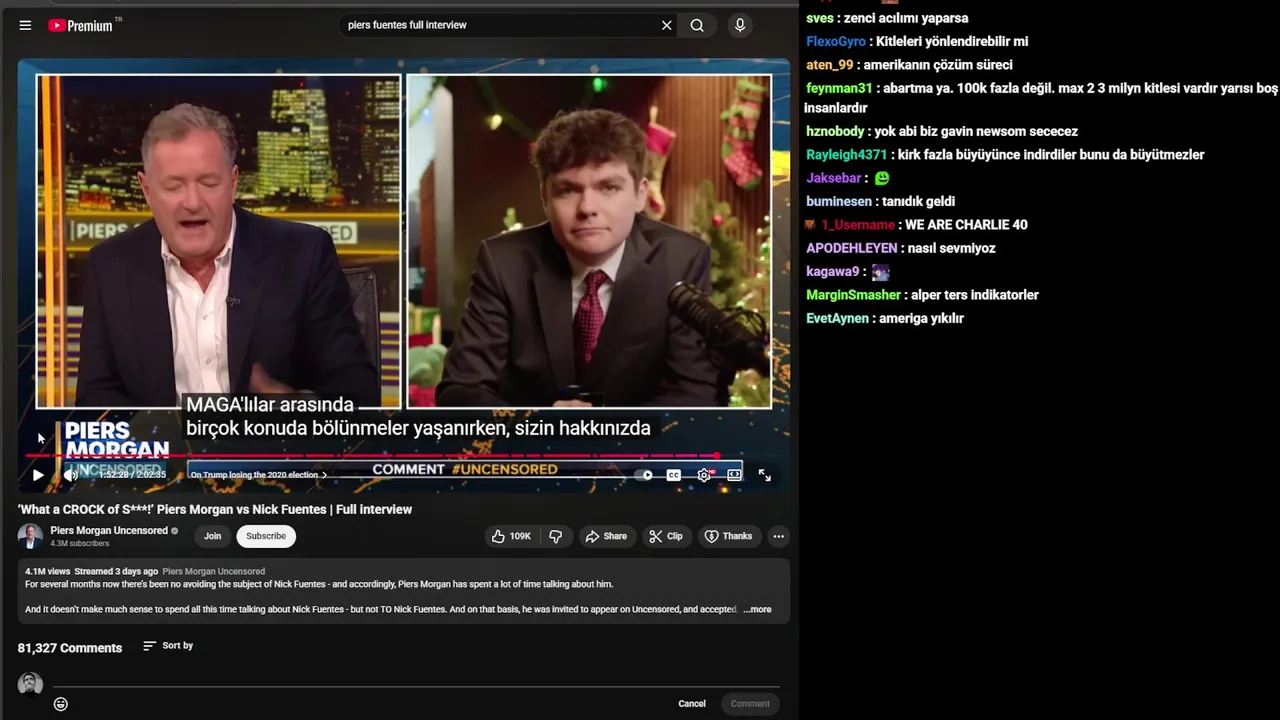
Task: Open Sort by comments dropdown
Action: pyautogui.click(x=168, y=646)
